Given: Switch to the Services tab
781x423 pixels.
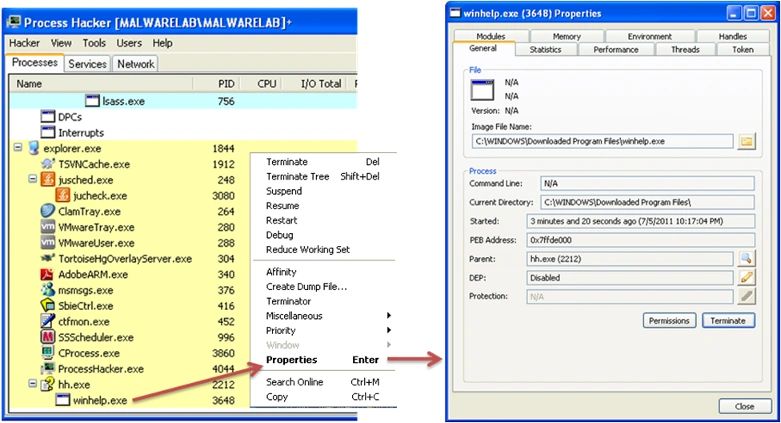Looking at the screenshot, I should [x=87, y=64].
